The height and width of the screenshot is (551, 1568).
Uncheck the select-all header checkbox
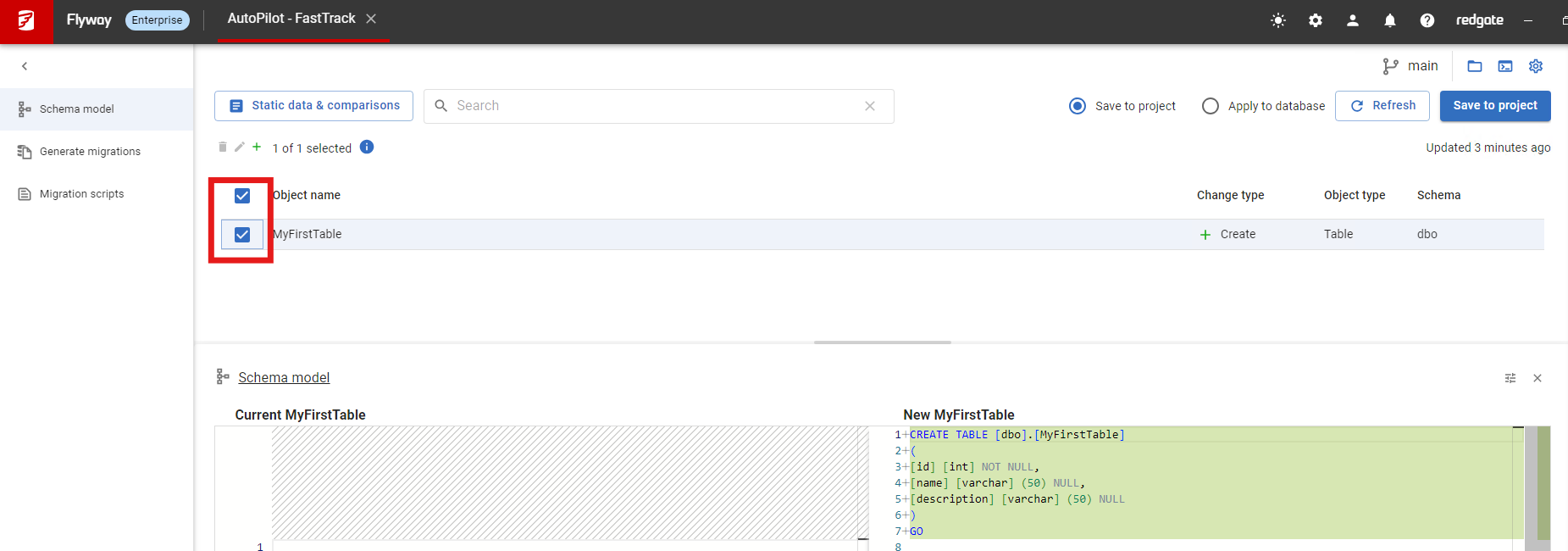pos(242,196)
